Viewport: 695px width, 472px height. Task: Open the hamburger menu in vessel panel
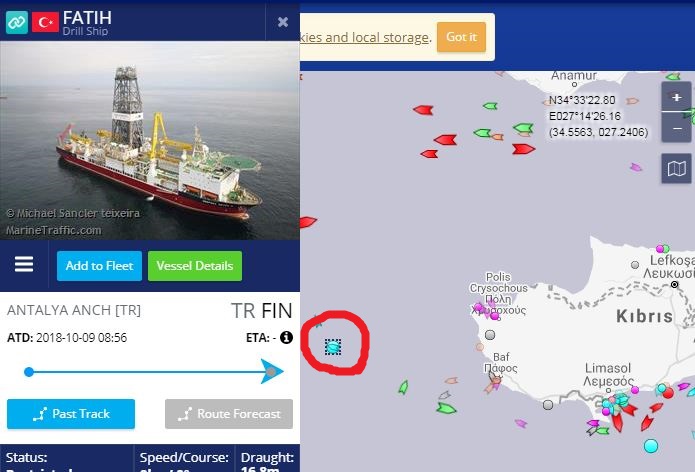(x=24, y=265)
